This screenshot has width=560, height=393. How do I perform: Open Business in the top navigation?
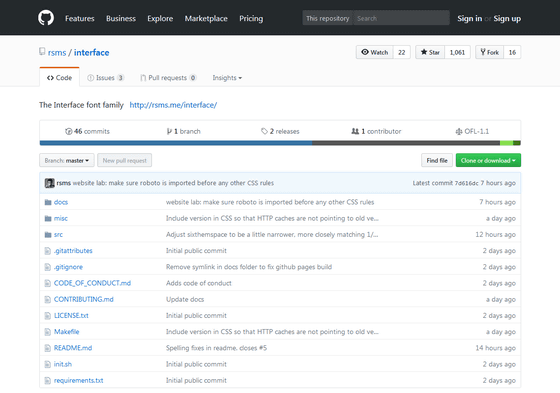click(121, 18)
